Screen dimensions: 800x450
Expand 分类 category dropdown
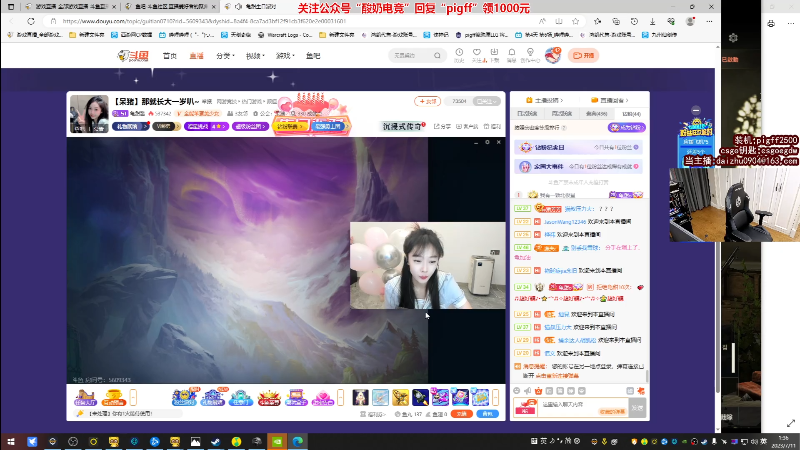coord(225,56)
